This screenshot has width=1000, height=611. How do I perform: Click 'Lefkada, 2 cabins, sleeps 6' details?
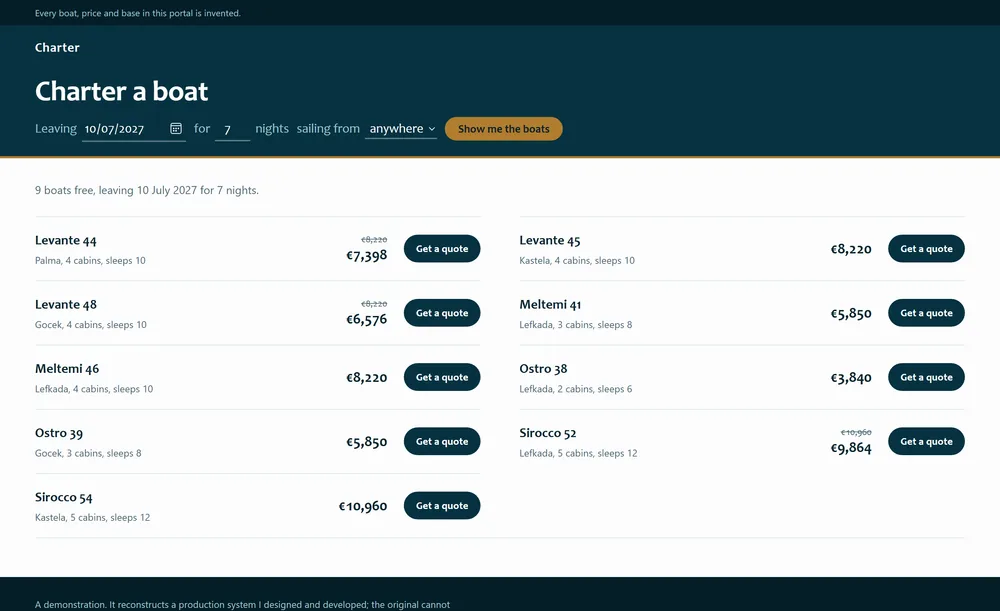[575, 389]
